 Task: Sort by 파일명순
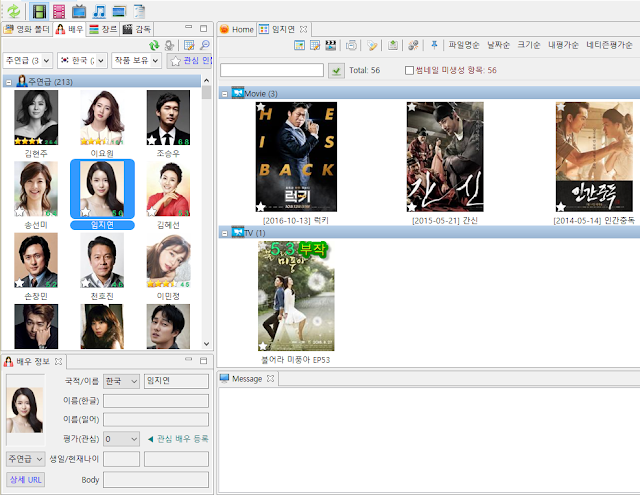tap(464, 45)
